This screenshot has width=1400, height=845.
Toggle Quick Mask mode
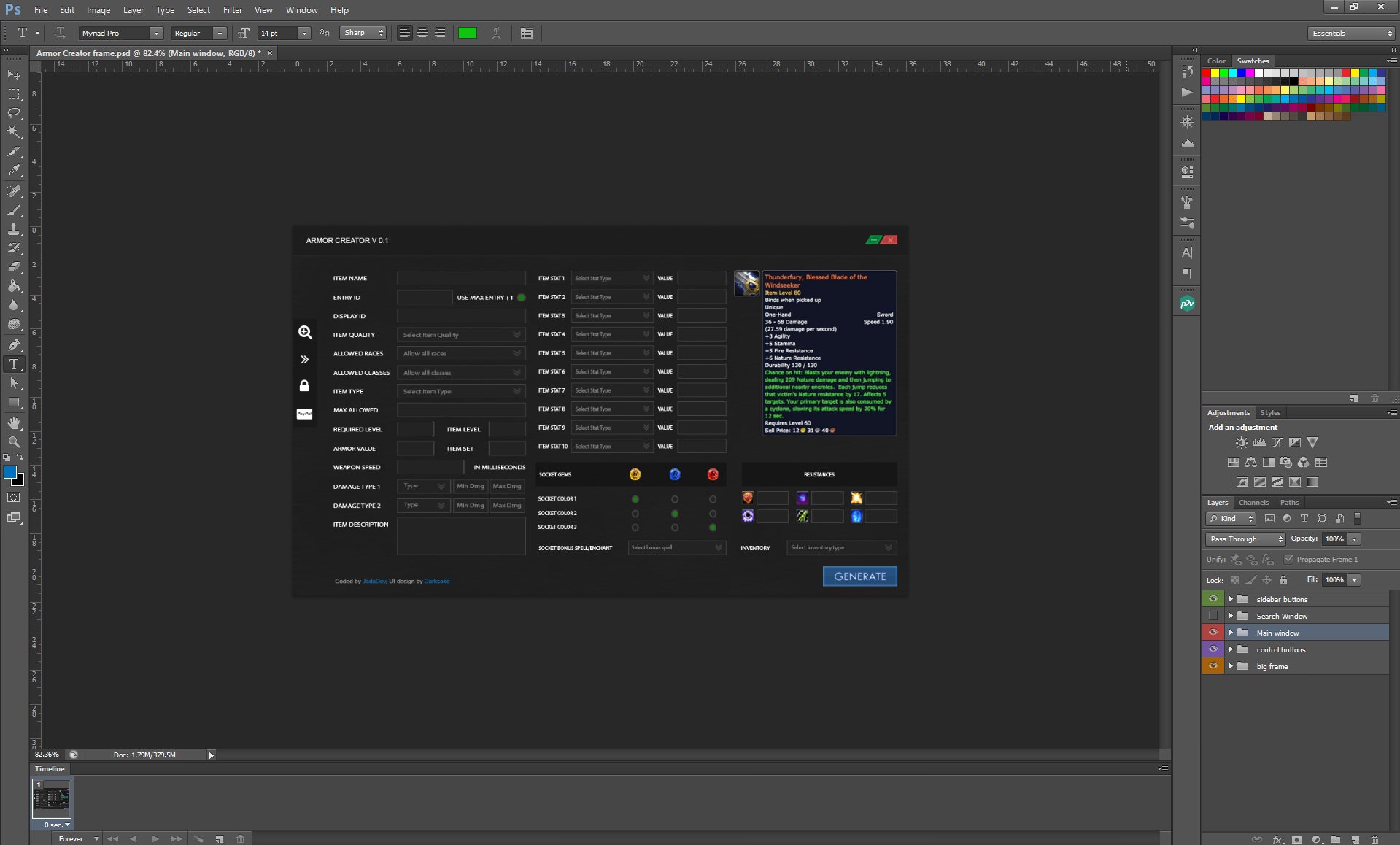[14, 498]
